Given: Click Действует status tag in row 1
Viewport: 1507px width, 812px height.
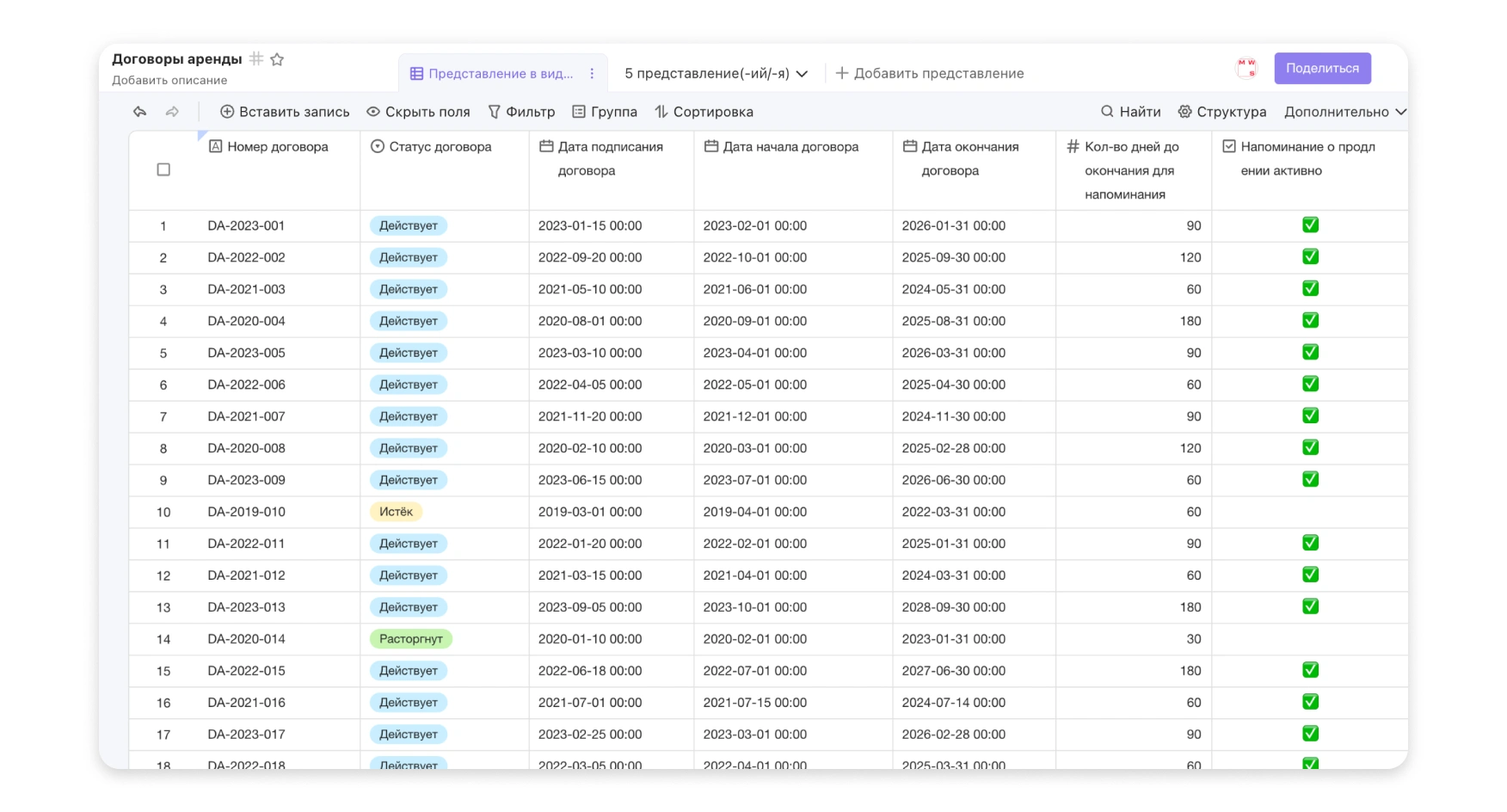Looking at the screenshot, I should 409,225.
